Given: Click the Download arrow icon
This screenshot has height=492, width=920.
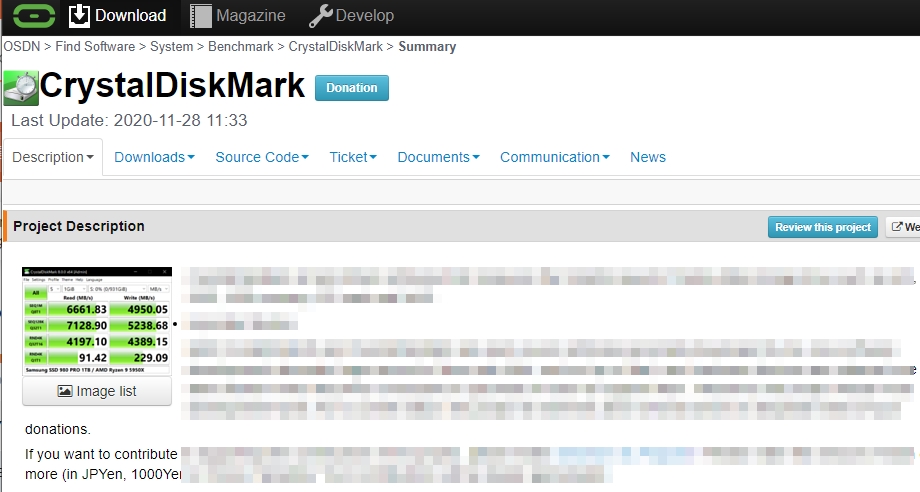Looking at the screenshot, I should pyautogui.click(x=79, y=16).
